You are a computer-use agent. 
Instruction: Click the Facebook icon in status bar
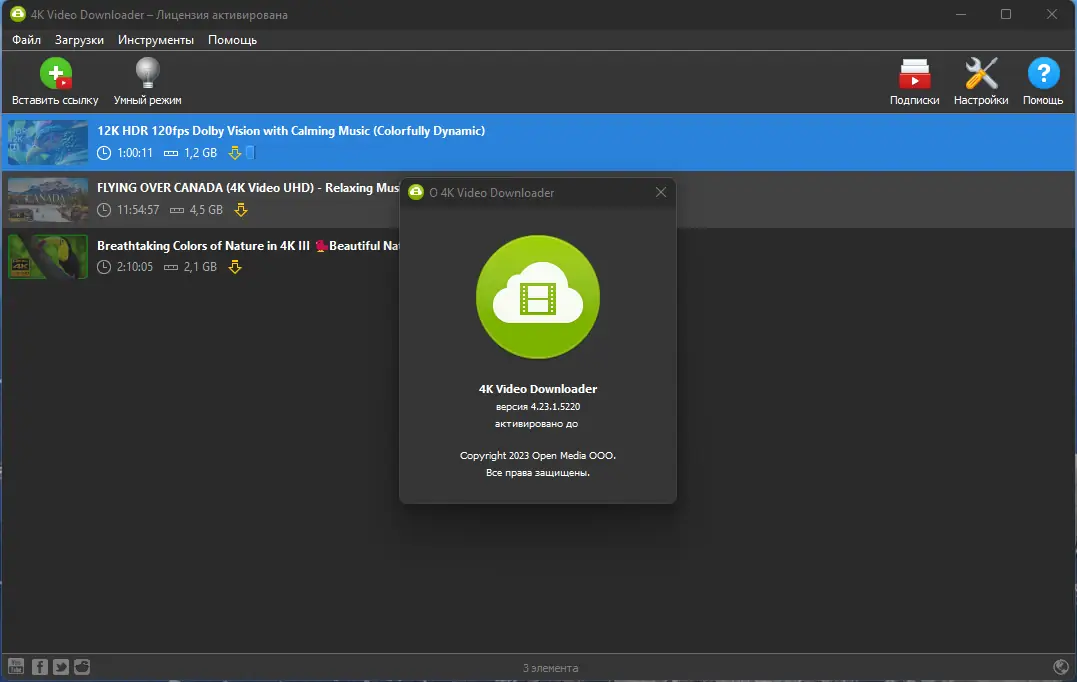coord(40,666)
